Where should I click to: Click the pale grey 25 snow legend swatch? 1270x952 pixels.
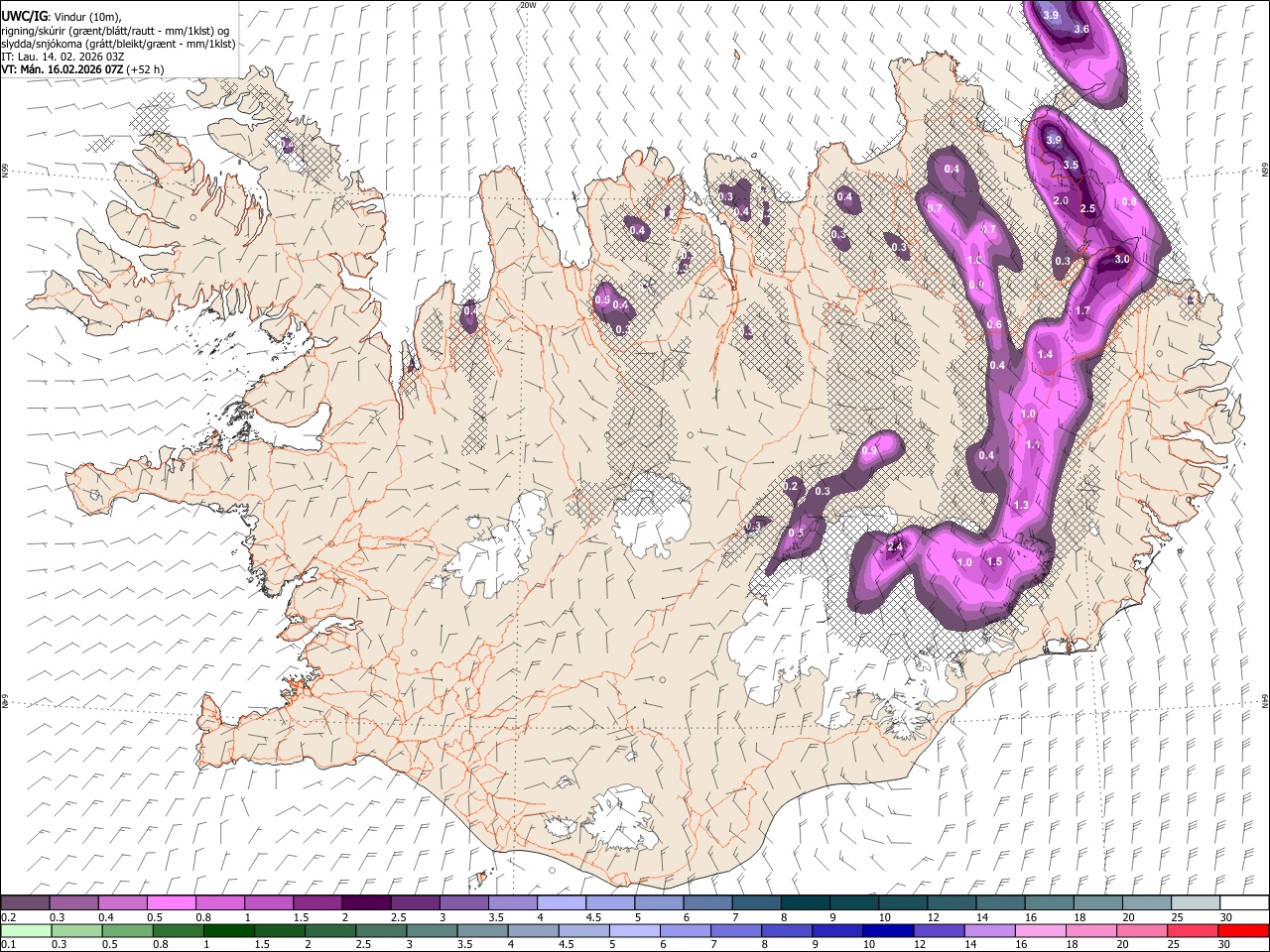(1195, 902)
